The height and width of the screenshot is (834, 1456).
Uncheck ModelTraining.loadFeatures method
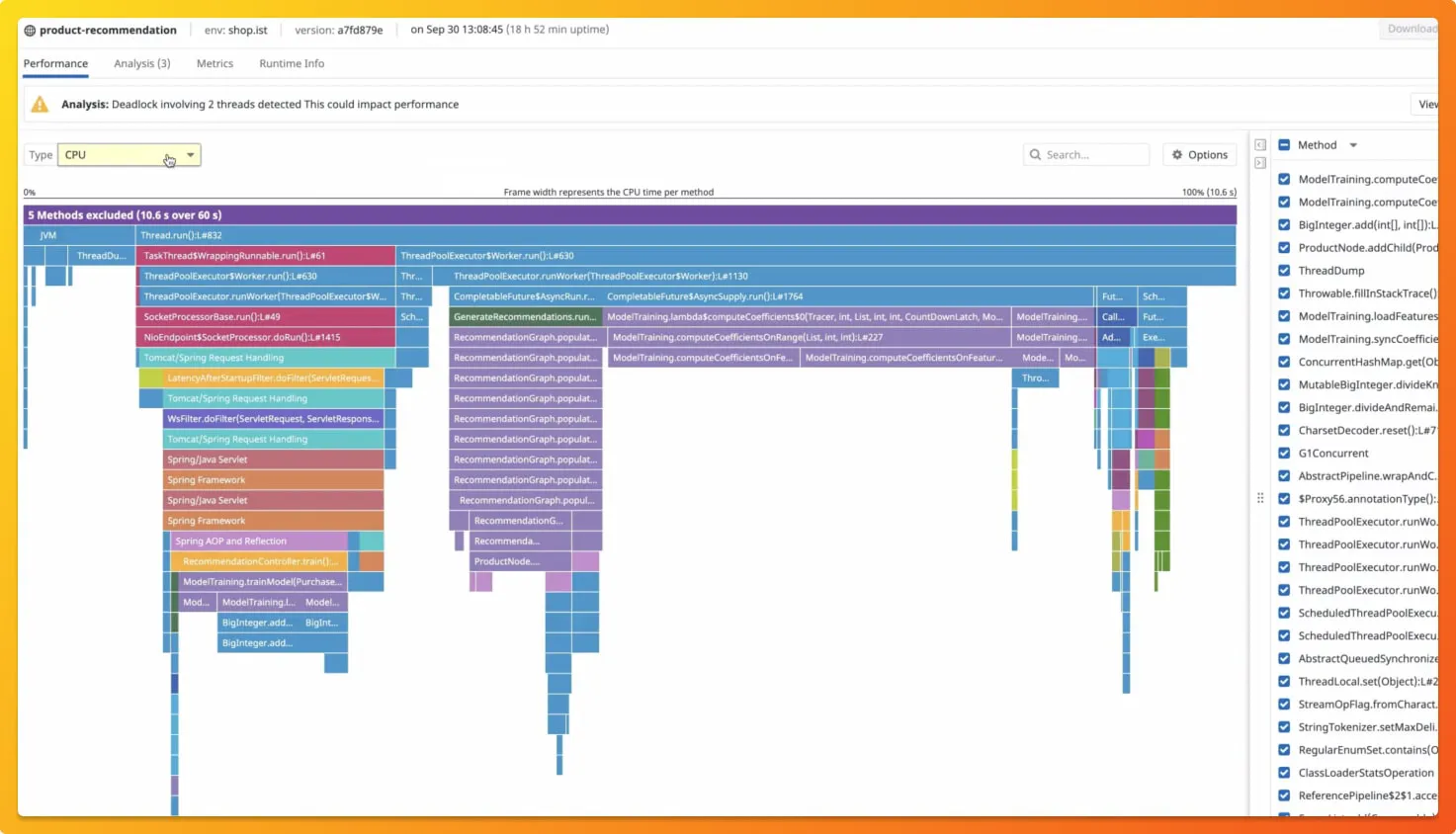coord(1284,315)
